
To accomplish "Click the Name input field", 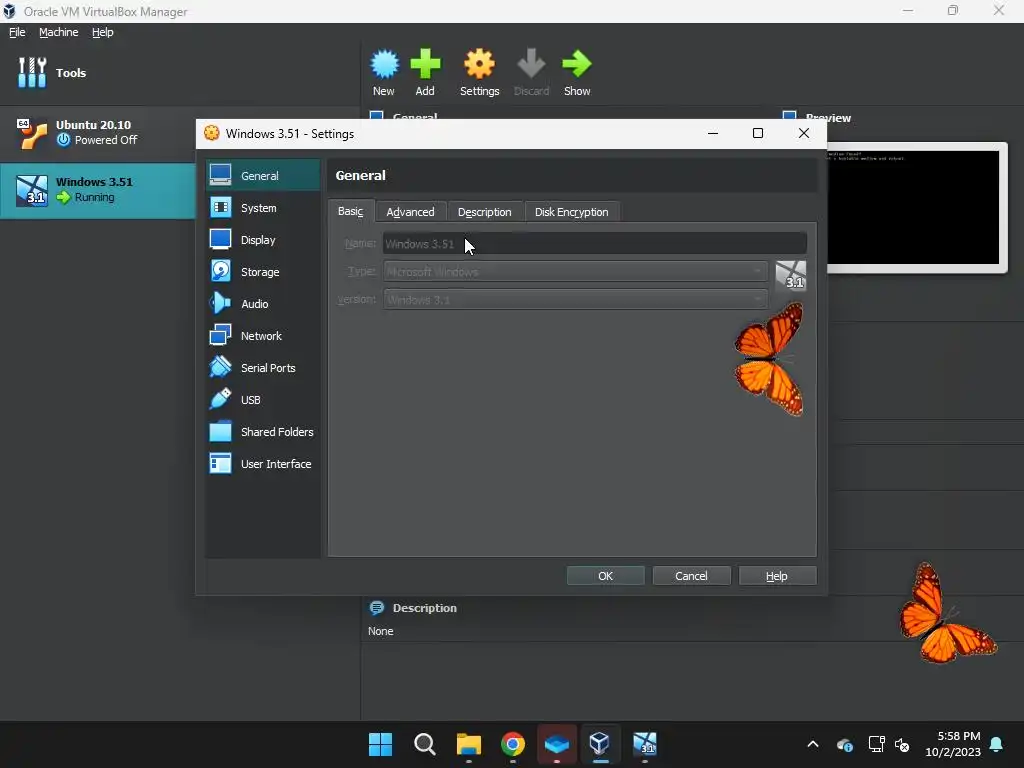I will tap(594, 244).
